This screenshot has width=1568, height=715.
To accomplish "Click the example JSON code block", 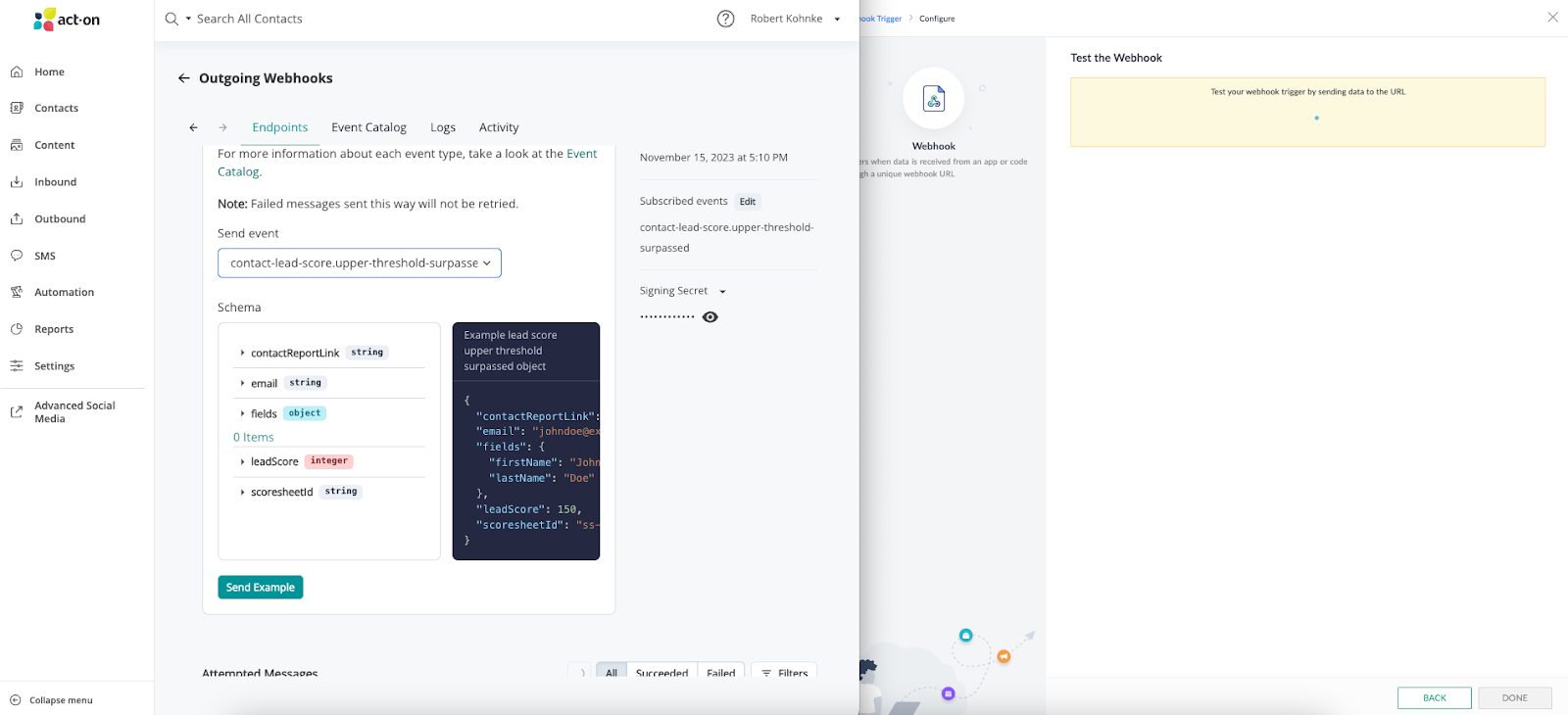I will tap(526, 470).
